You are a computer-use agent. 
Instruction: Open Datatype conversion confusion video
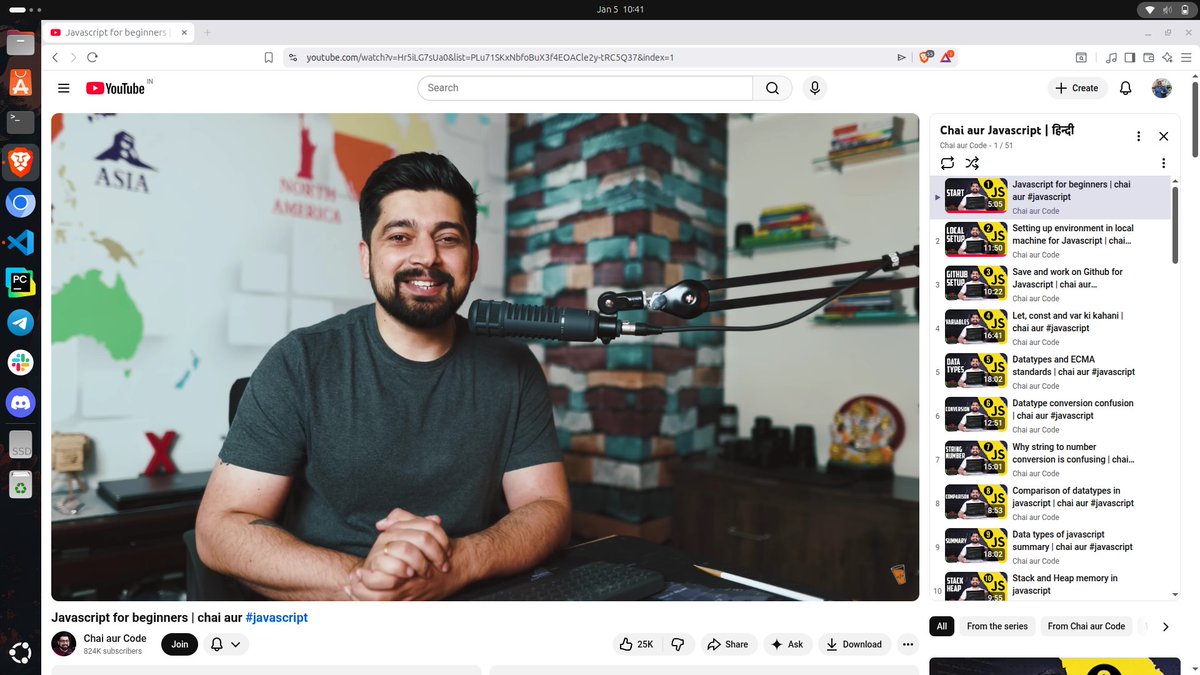[1050, 416]
